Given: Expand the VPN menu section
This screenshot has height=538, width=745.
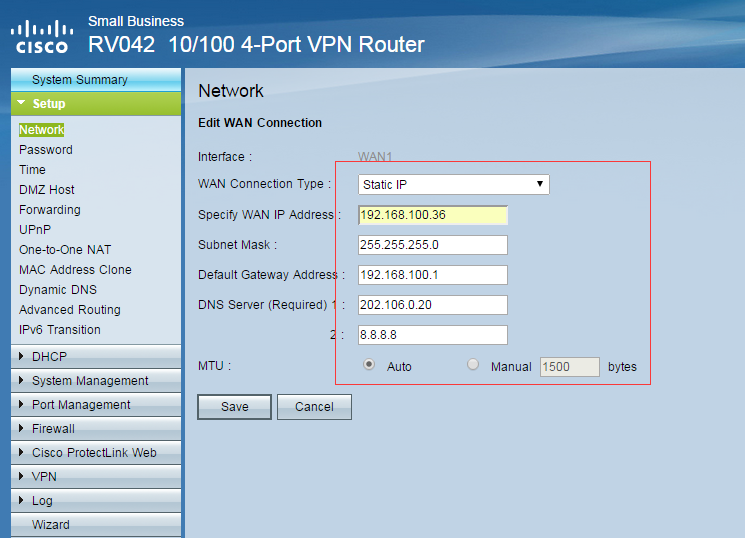Looking at the screenshot, I should (x=44, y=476).
